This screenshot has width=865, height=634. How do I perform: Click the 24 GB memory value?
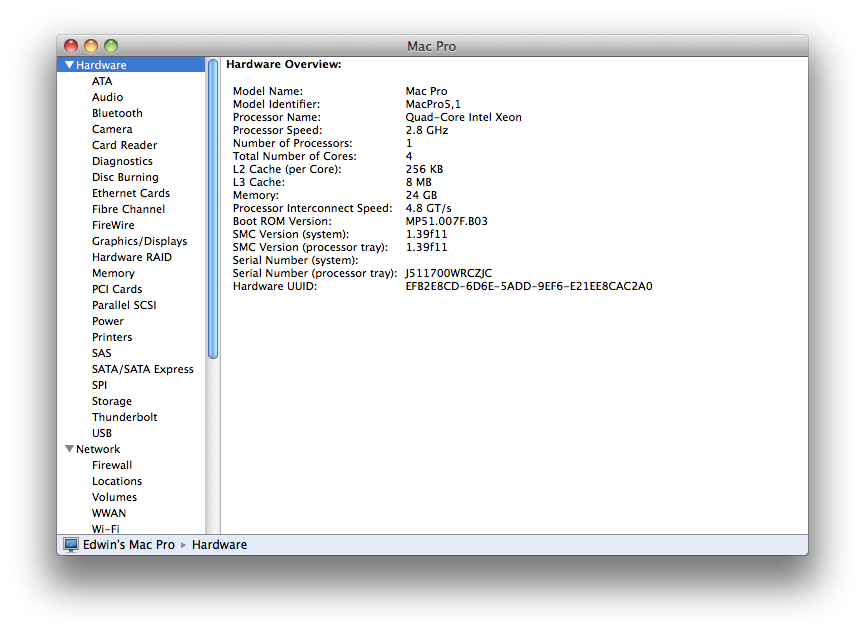(x=421, y=195)
